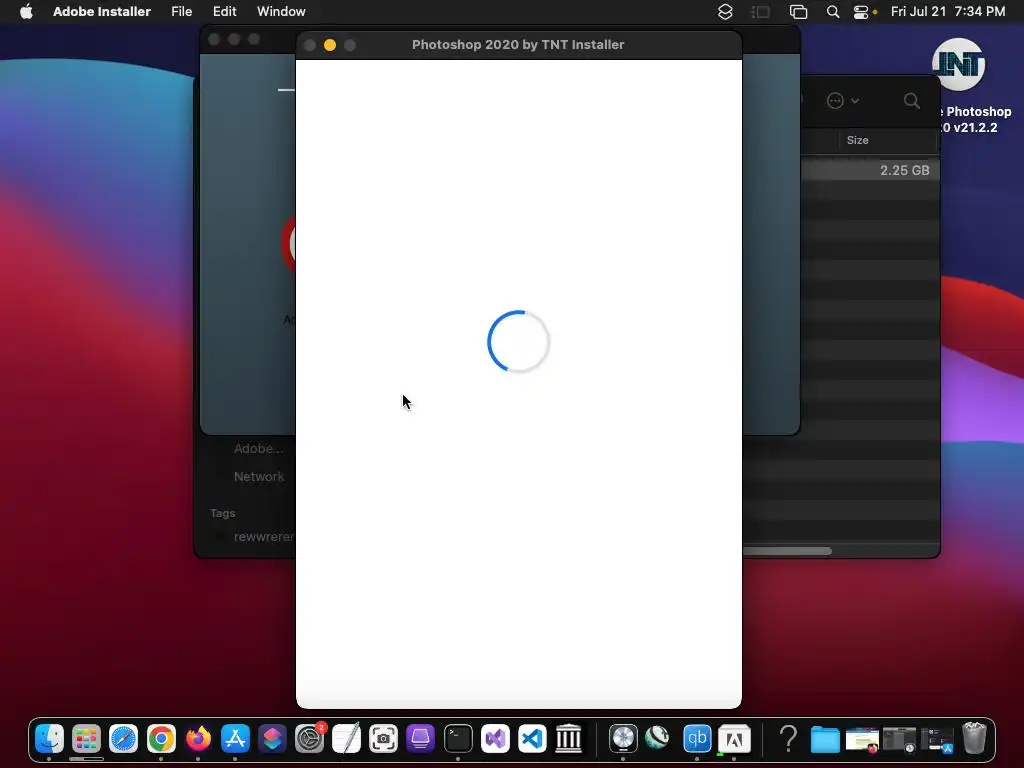The height and width of the screenshot is (768, 1024).
Task: Open System Preferences from the Dock
Action: pos(310,739)
